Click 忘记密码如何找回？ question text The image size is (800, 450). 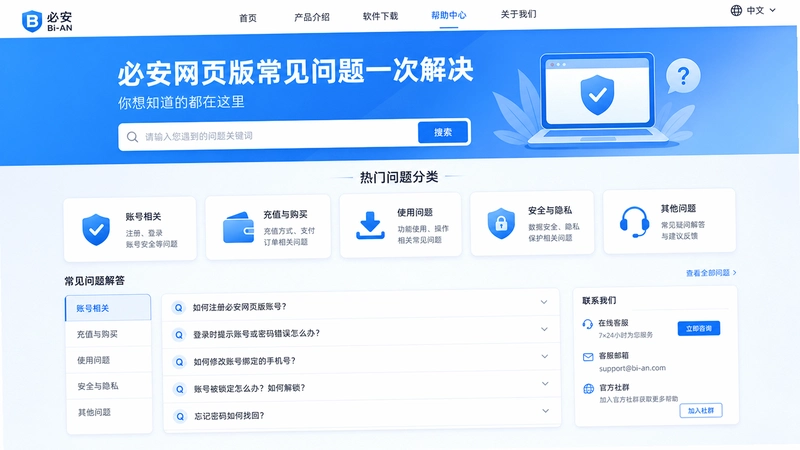pyautogui.click(x=229, y=416)
